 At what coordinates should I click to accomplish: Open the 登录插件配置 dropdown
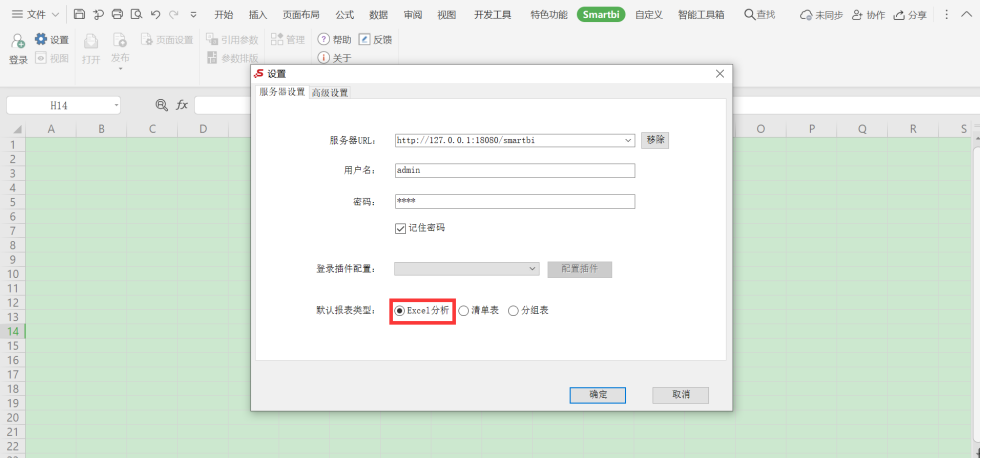click(x=467, y=268)
